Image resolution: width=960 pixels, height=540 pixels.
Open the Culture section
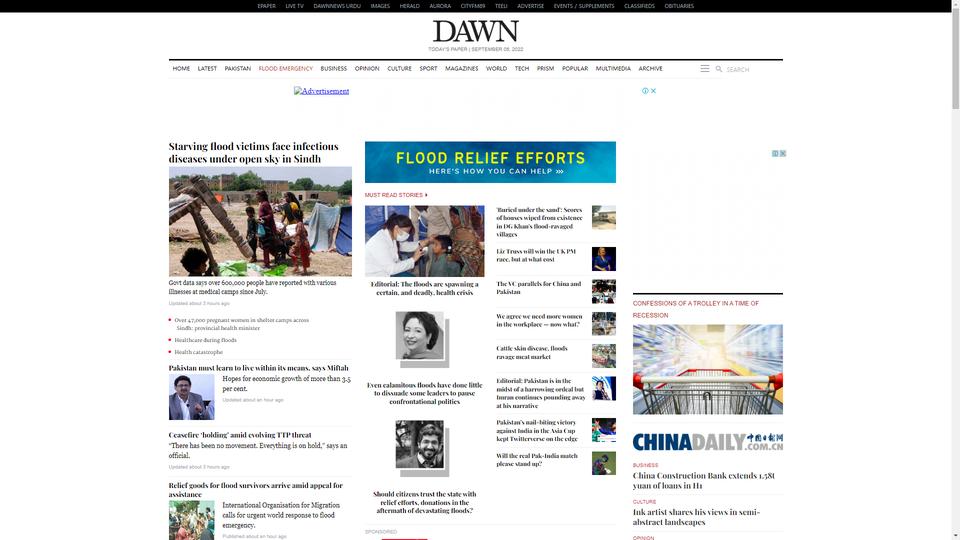[399, 69]
